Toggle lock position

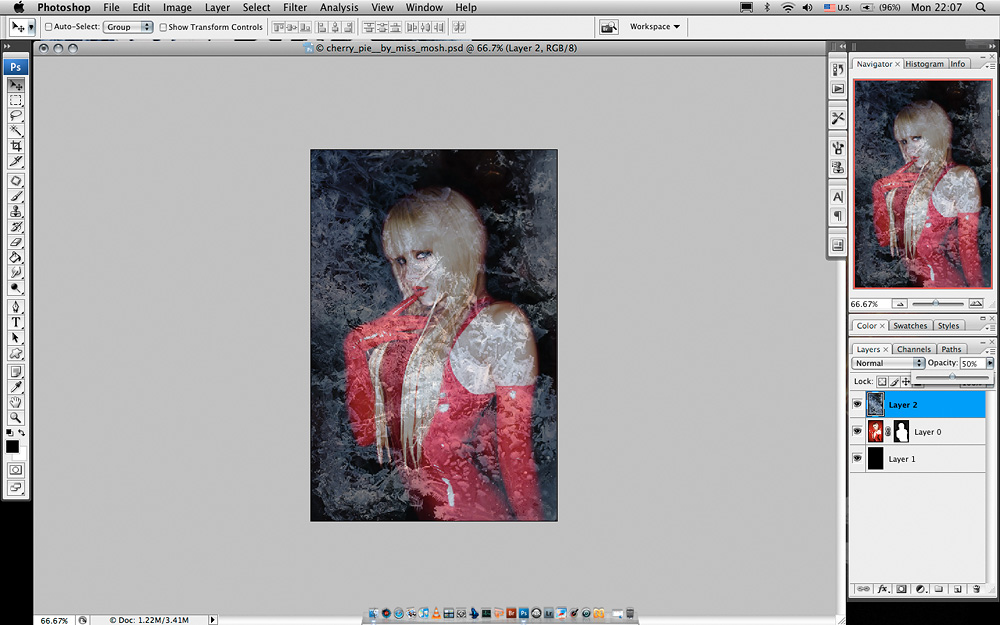coord(906,381)
